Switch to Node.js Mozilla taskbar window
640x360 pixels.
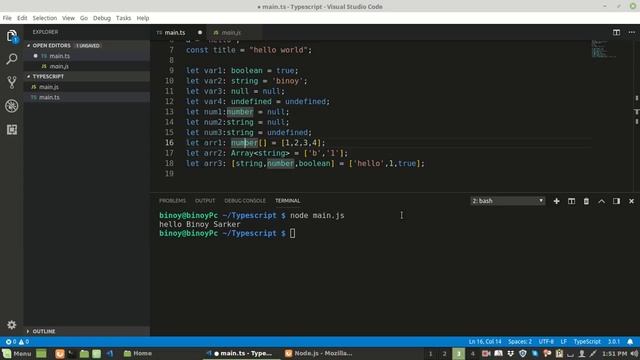(x=319, y=353)
